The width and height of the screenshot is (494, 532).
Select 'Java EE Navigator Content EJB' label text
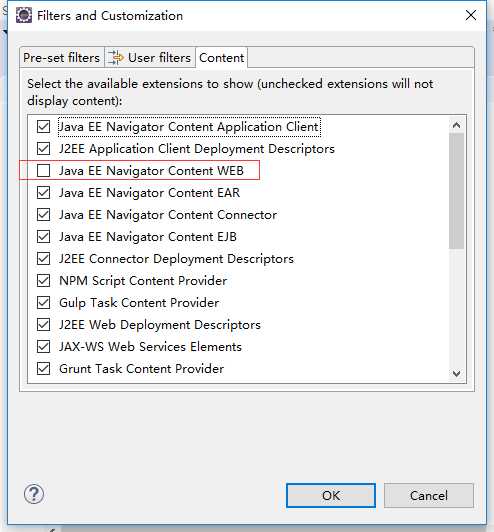pos(148,237)
